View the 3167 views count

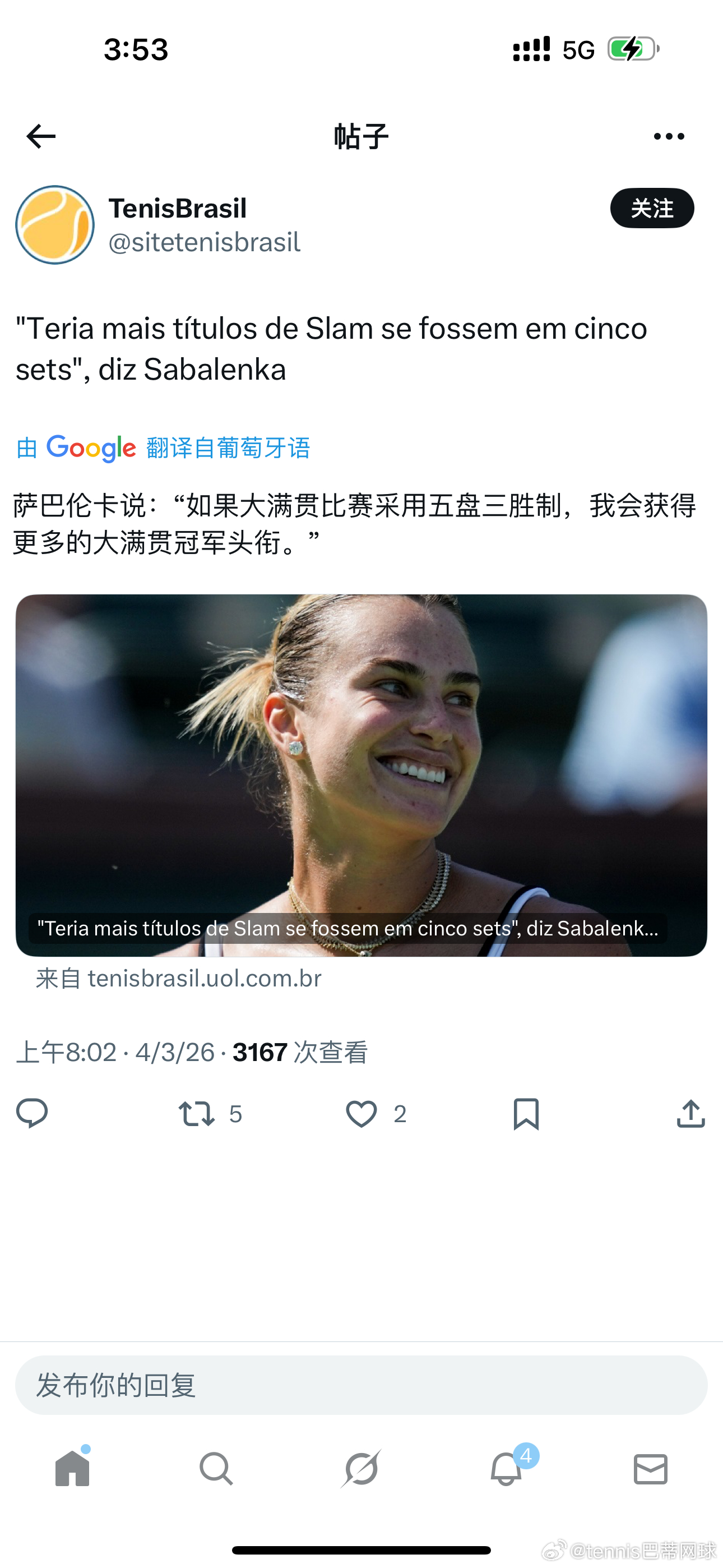pyautogui.click(x=300, y=1052)
